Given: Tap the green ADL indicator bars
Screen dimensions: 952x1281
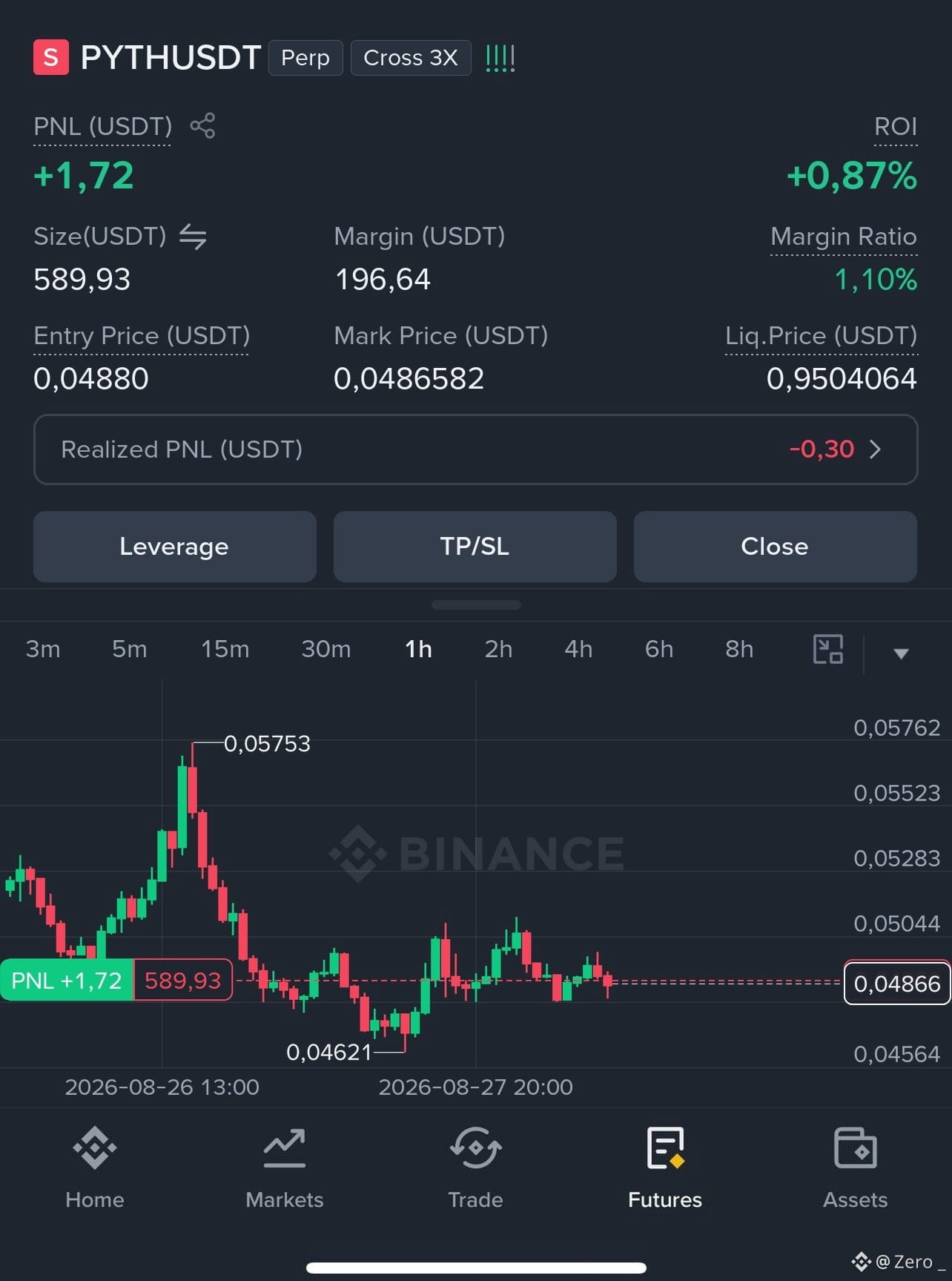Looking at the screenshot, I should coord(500,58).
